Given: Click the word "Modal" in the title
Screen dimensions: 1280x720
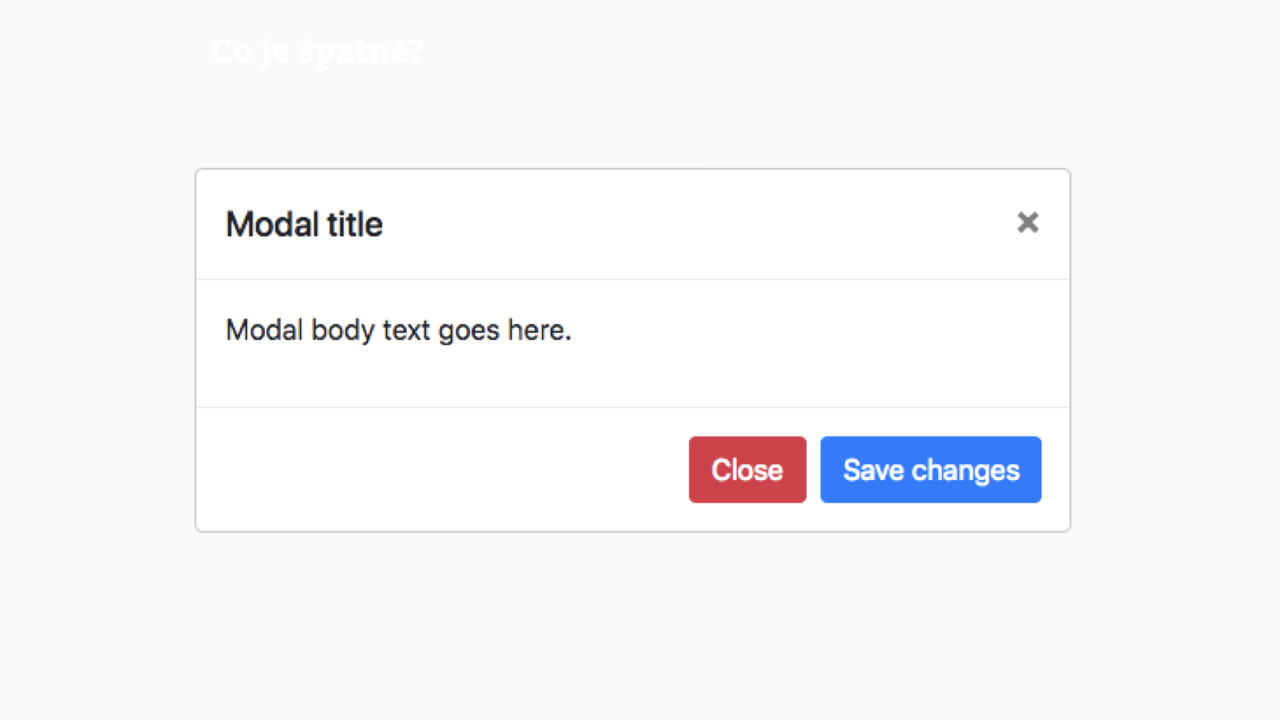Looking at the screenshot, I should (x=264, y=224).
